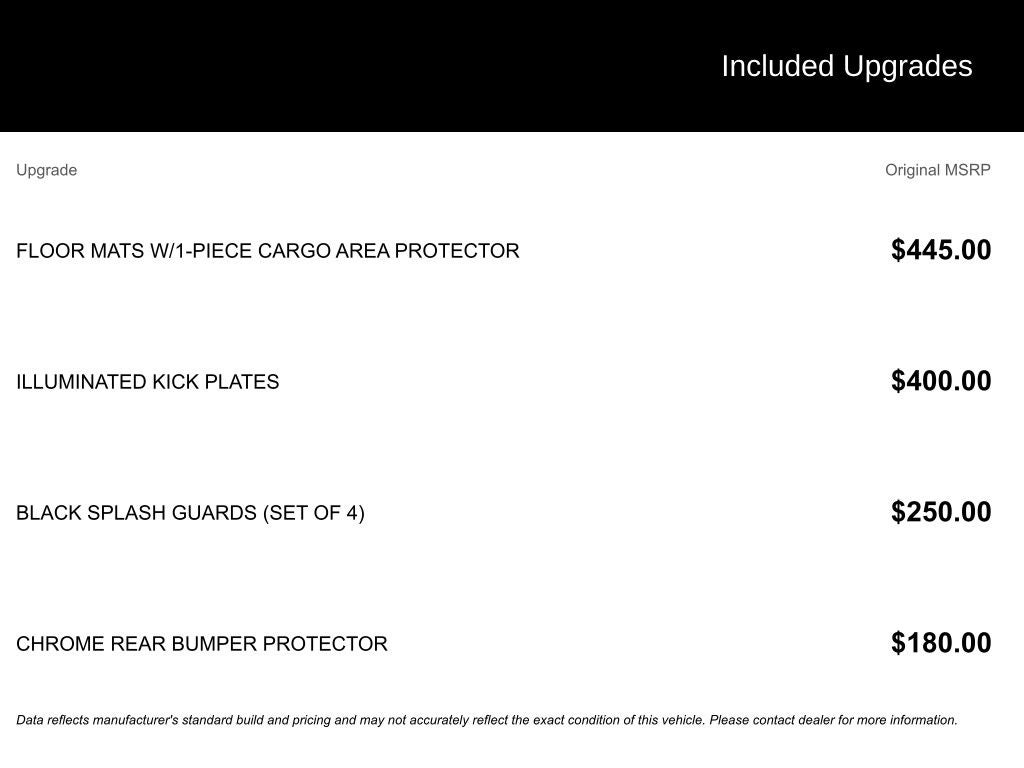Click the Included Upgrades header title
Image resolution: width=1024 pixels, height=768 pixels.
click(846, 66)
